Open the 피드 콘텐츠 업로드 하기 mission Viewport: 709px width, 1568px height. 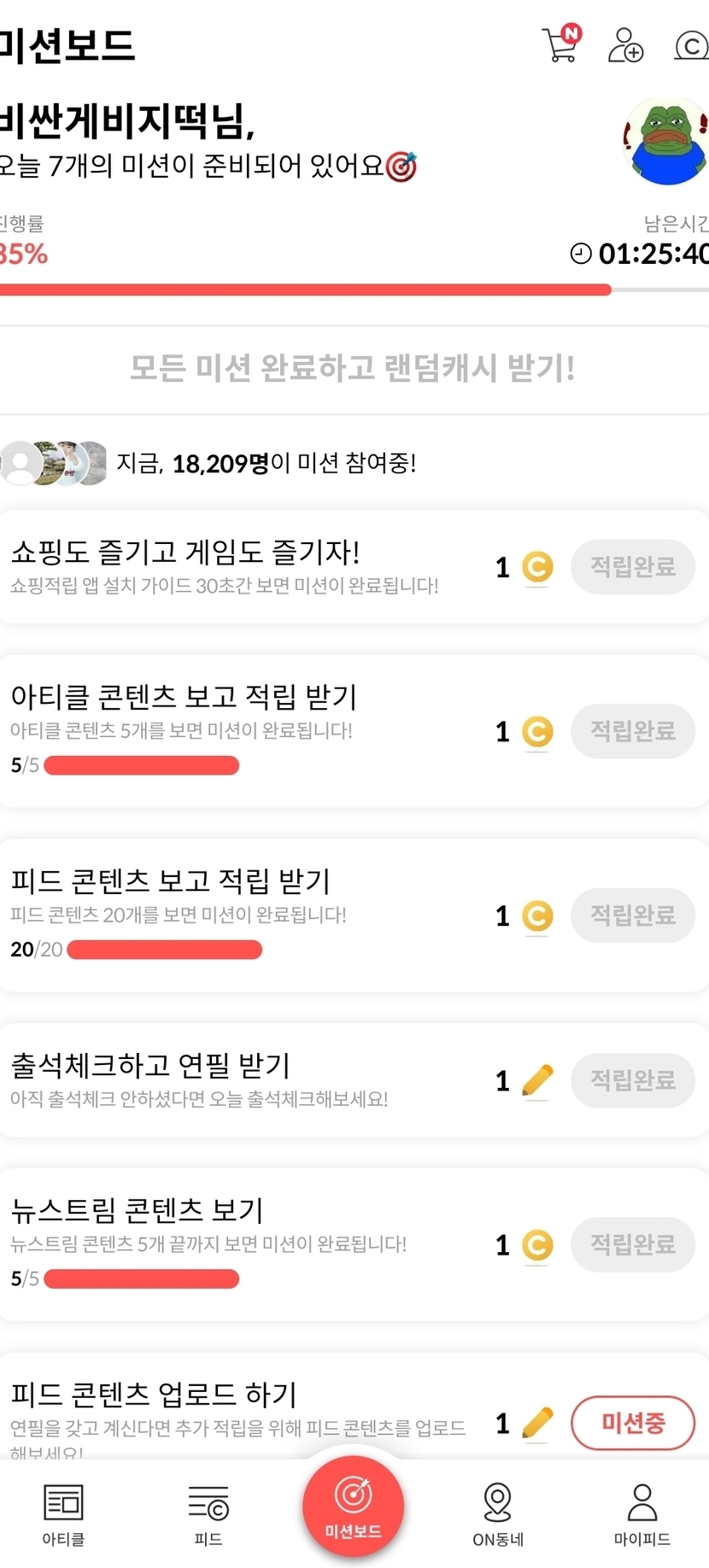154,1395
